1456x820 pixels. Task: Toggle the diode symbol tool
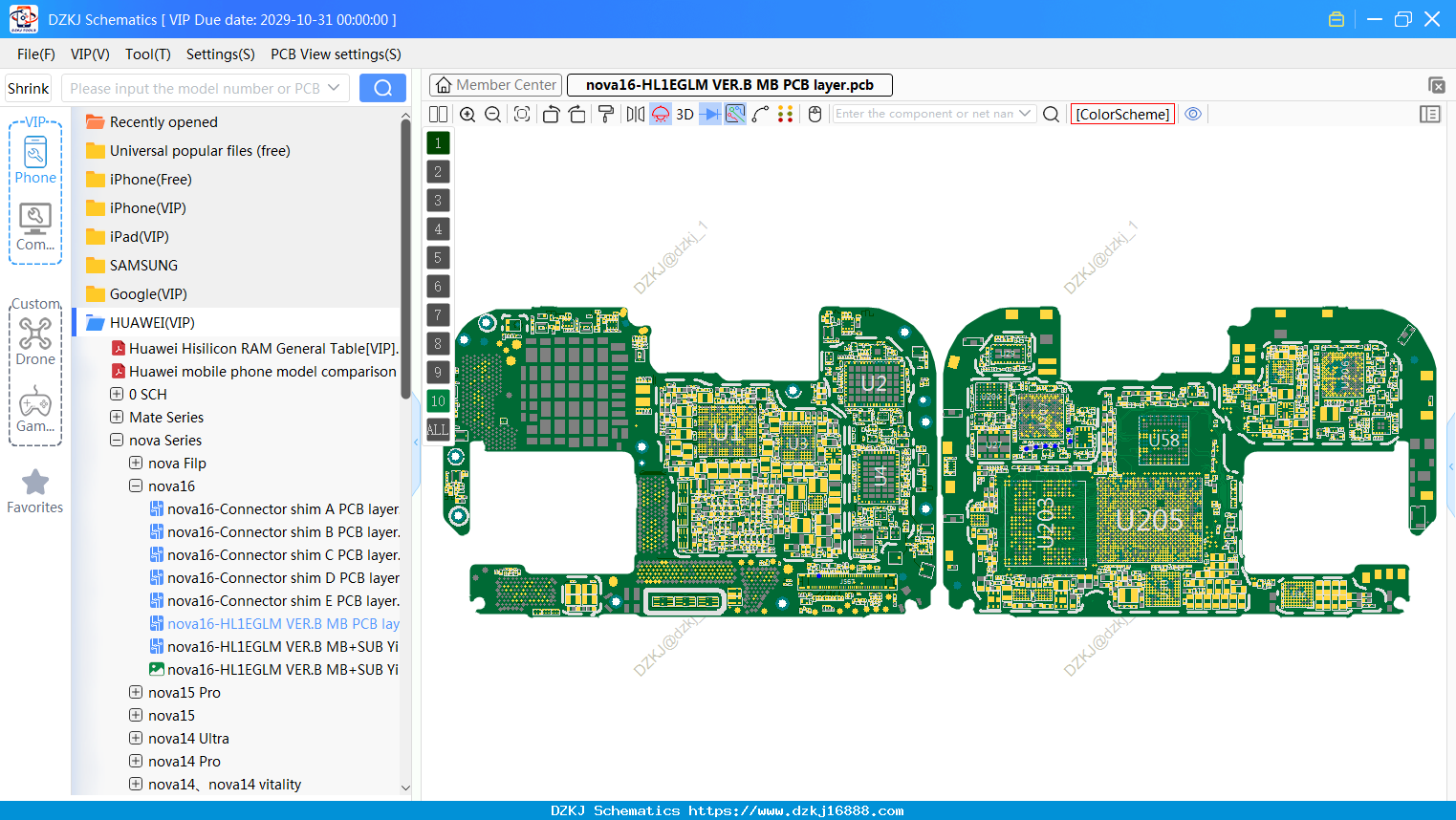point(710,114)
